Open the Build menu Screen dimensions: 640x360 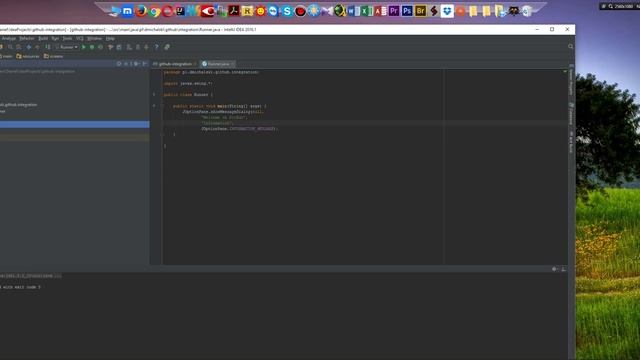tap(43, 38)
